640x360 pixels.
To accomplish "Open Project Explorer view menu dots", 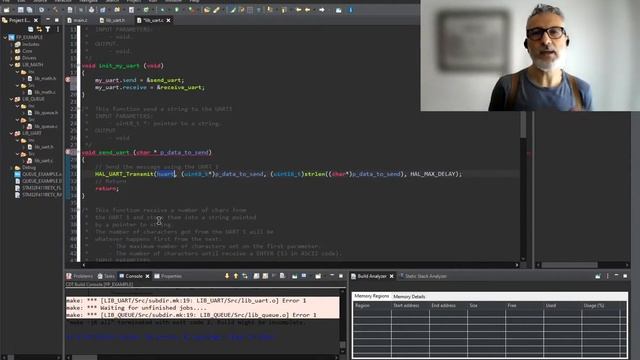I will coord(58,29).
